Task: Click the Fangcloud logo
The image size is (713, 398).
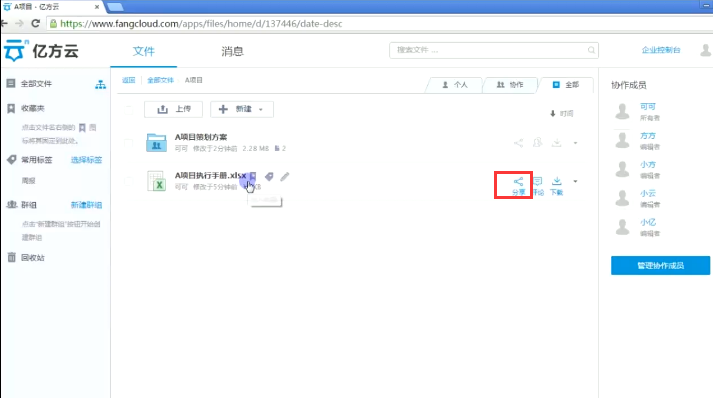Action: point(41,51)
